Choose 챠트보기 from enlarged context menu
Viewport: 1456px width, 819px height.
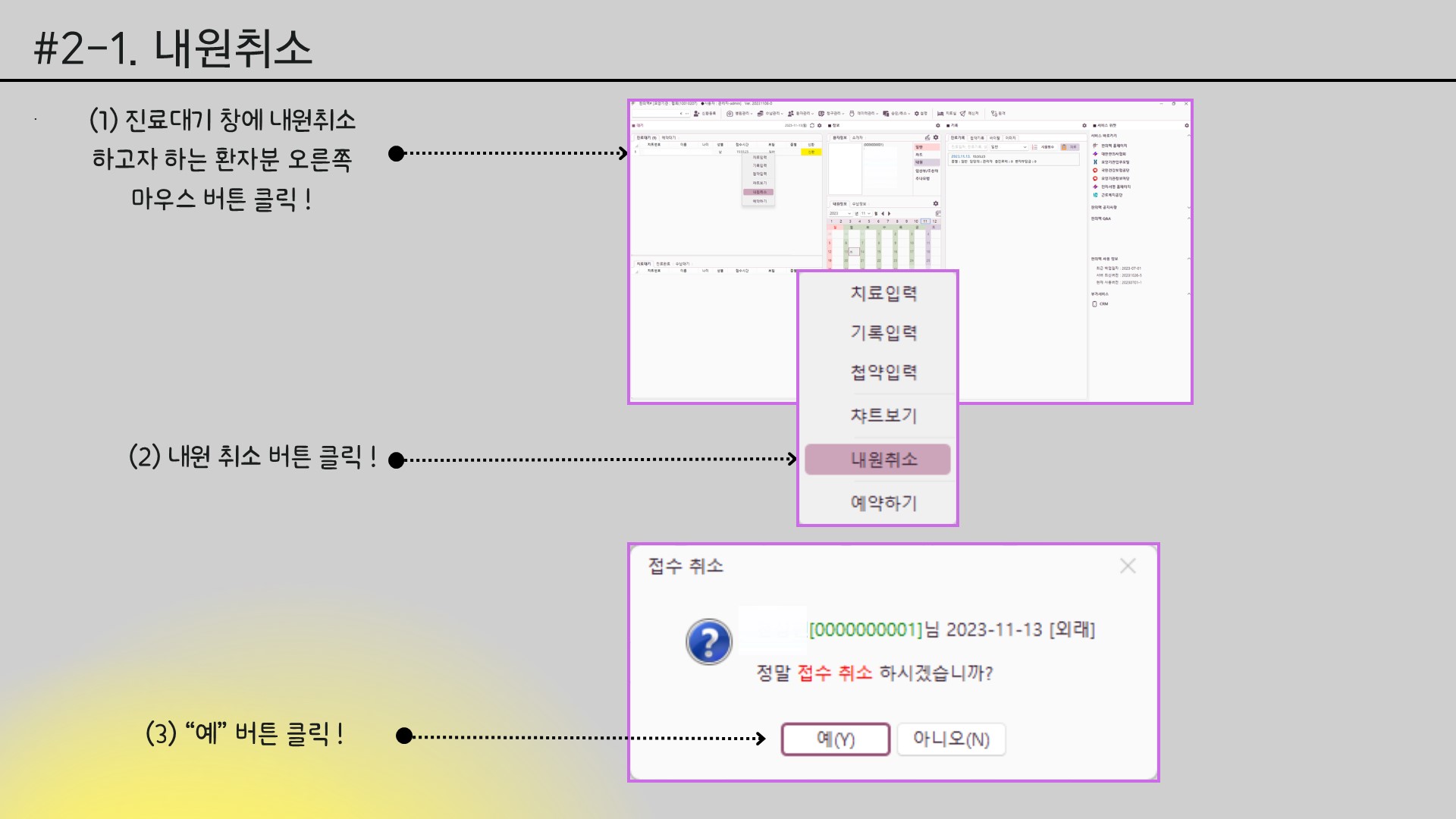tap(883, 416)
